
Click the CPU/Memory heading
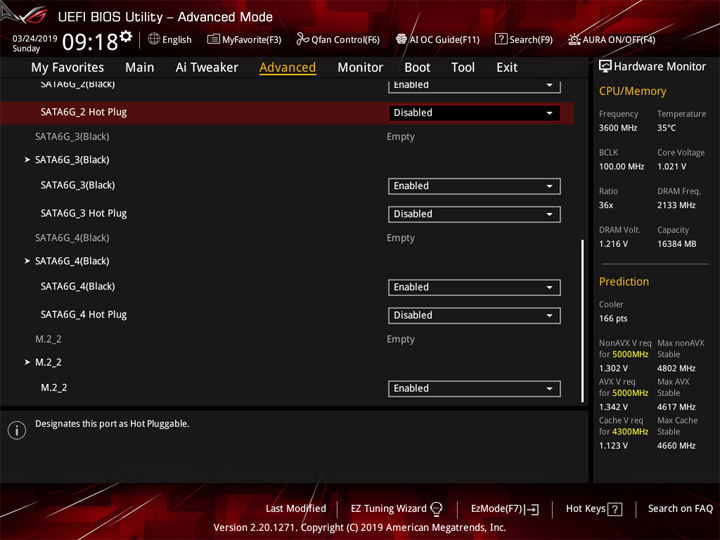tap(632, 91)
